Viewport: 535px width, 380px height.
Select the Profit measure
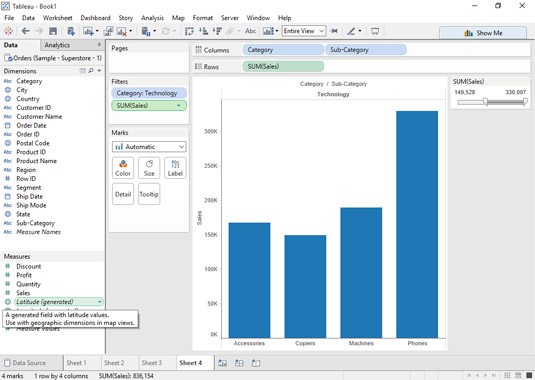(x=24, y=275)
